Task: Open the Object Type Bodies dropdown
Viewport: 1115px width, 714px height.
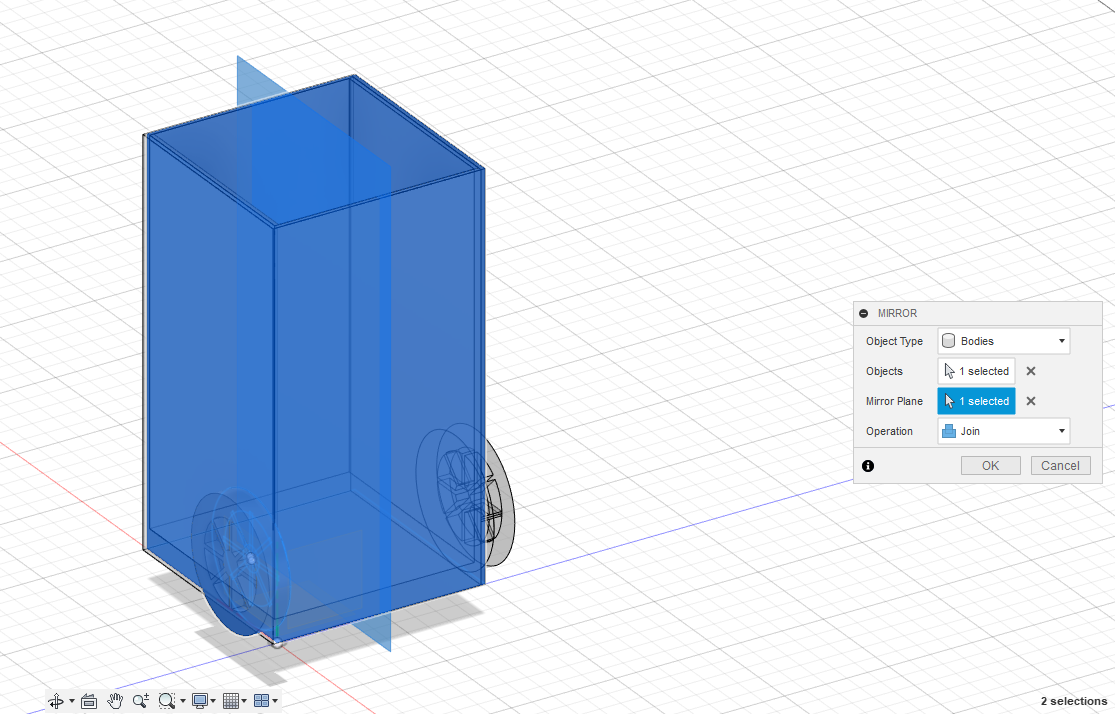Action: click(x=1003, y=341)
